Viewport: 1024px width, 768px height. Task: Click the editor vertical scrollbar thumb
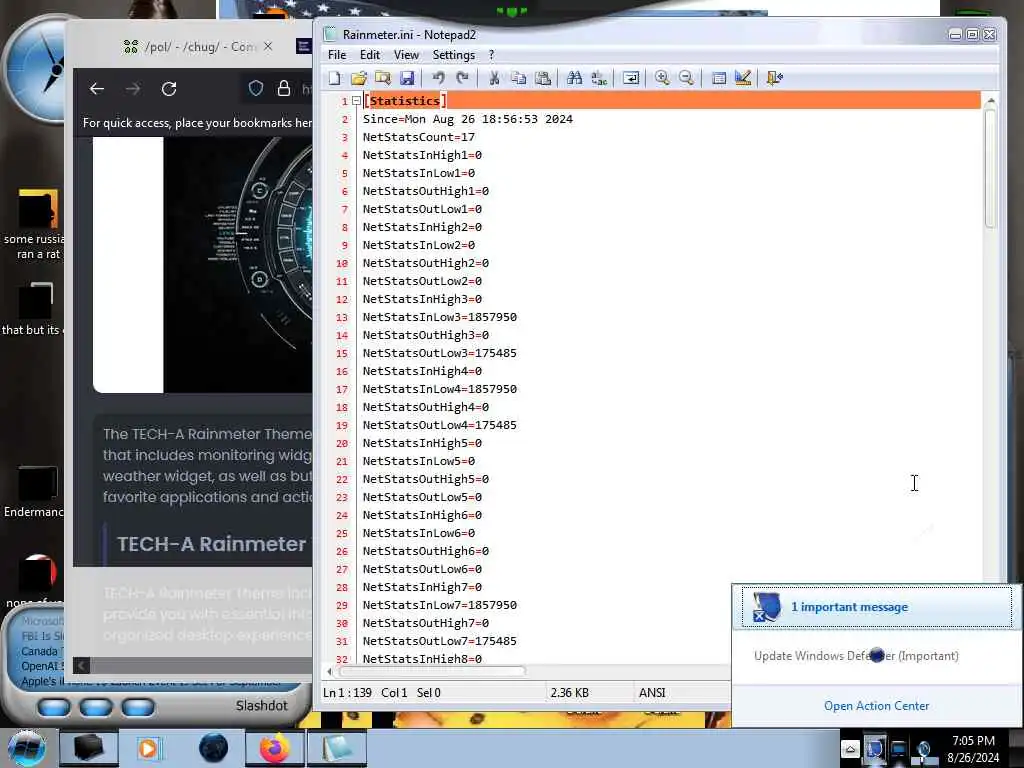pyautogui.click(x=990, y=168)
